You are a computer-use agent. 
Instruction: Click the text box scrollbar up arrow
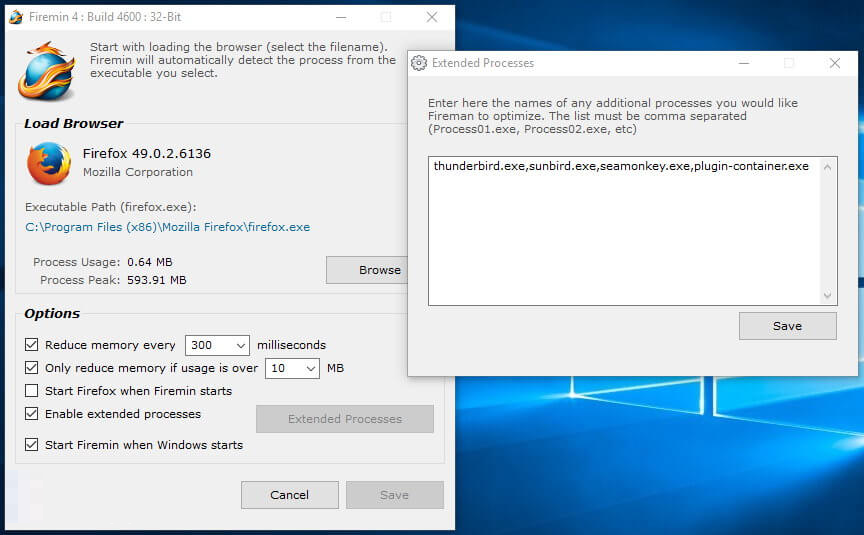827,167
